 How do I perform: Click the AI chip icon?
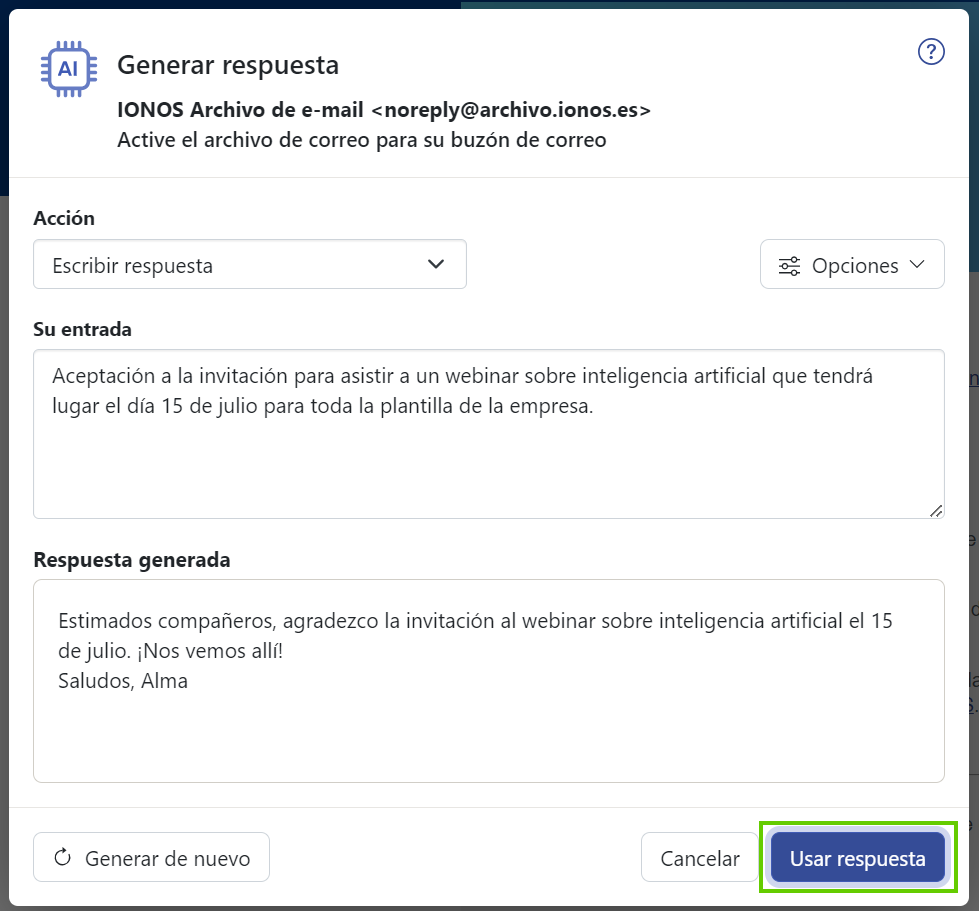68,69
